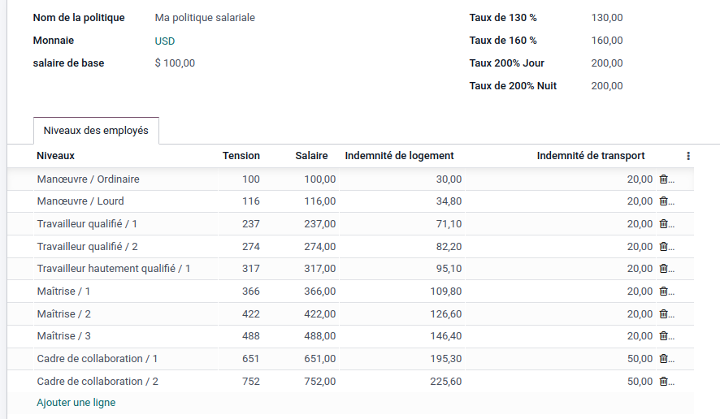Delete the Maîtrise / 1 row
Image resolution: width=720 pixels, height=419 pixels.
point(664,291)
